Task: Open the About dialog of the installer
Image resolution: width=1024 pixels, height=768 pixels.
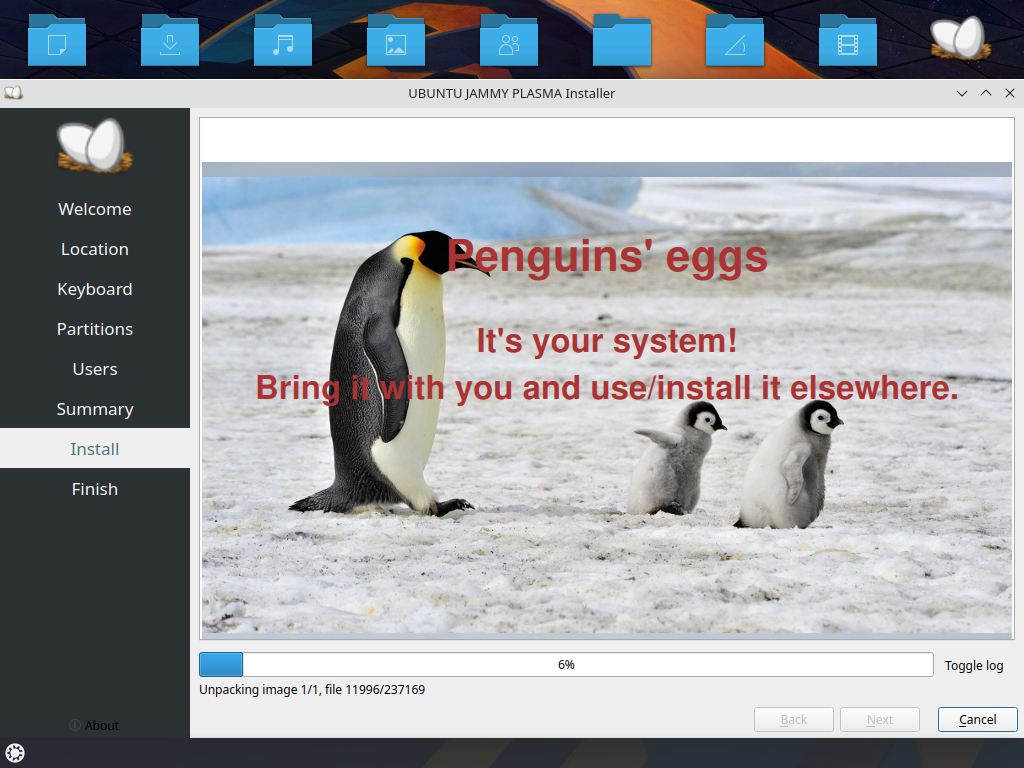Action: point(94,725)
